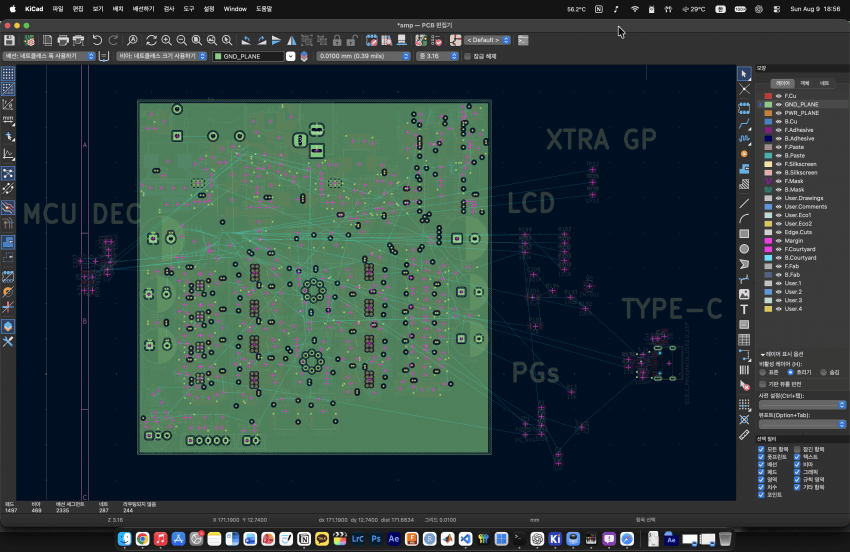
Task: Select the arrow selection tool
Action: pos(744,74)
